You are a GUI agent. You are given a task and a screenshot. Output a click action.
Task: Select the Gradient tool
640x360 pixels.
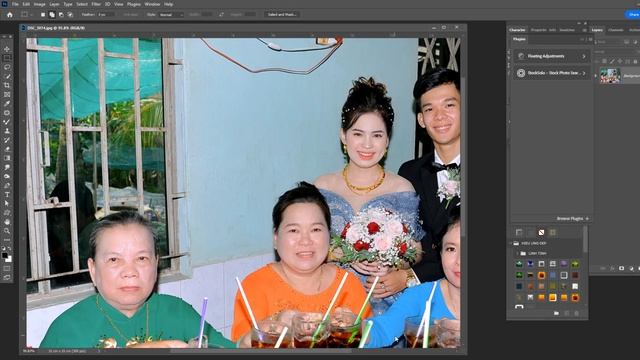tap(7, 158)
